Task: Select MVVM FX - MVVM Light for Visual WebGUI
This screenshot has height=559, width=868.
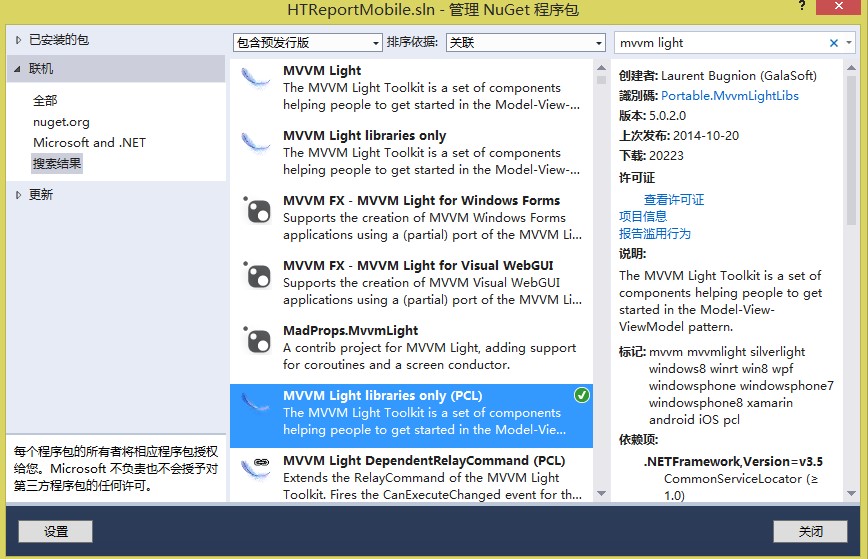Action: point(418,265)
